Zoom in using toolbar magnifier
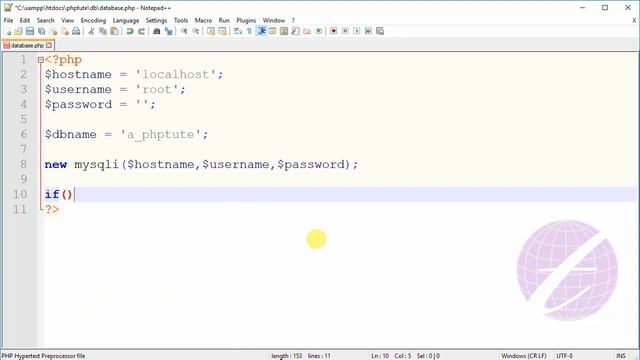This screenshot has height=360, width=640. pos(184,31)
